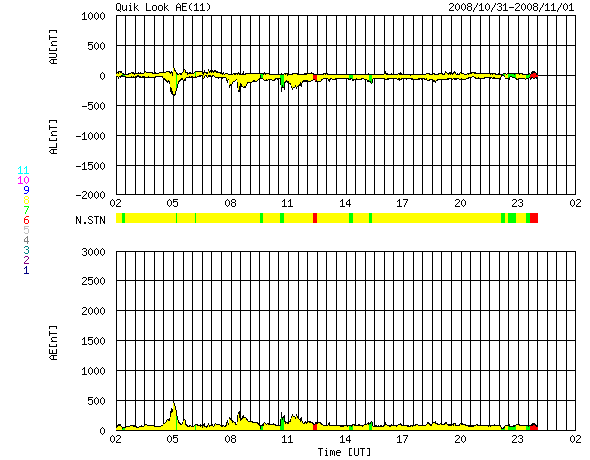Click the 2500 tick on AE axis
Image resolution: width=590 pixels, height=460 pixels.
point(94,281)
